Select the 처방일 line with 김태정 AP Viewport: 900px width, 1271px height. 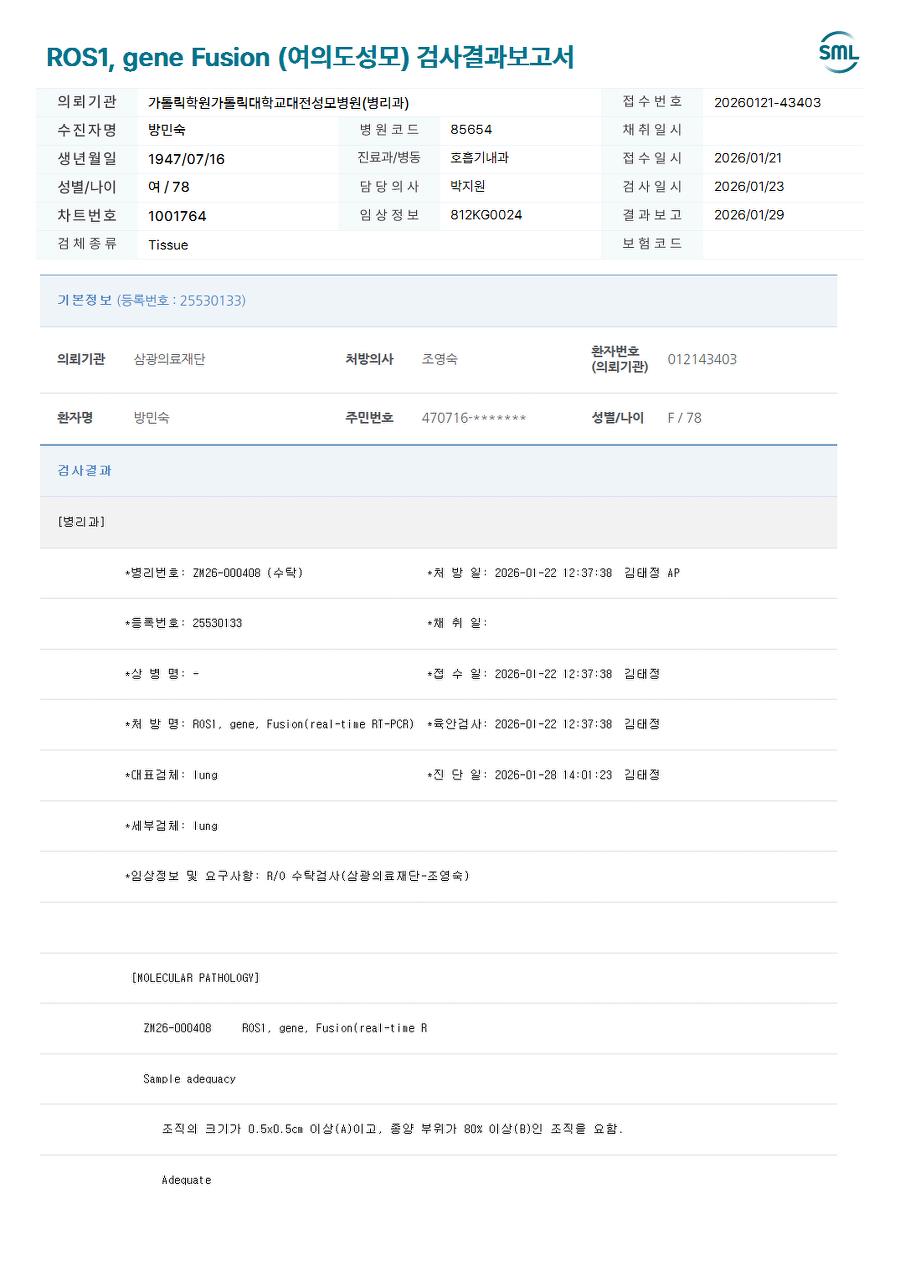pyautogui.click(x=553, y=573)
